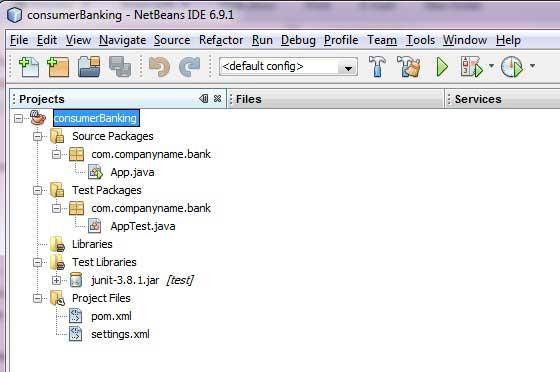This screenshot has height=372, width=560.
Task: Click the Undo arrow icon
Action: pyautogui.click(x=159, y=67)
